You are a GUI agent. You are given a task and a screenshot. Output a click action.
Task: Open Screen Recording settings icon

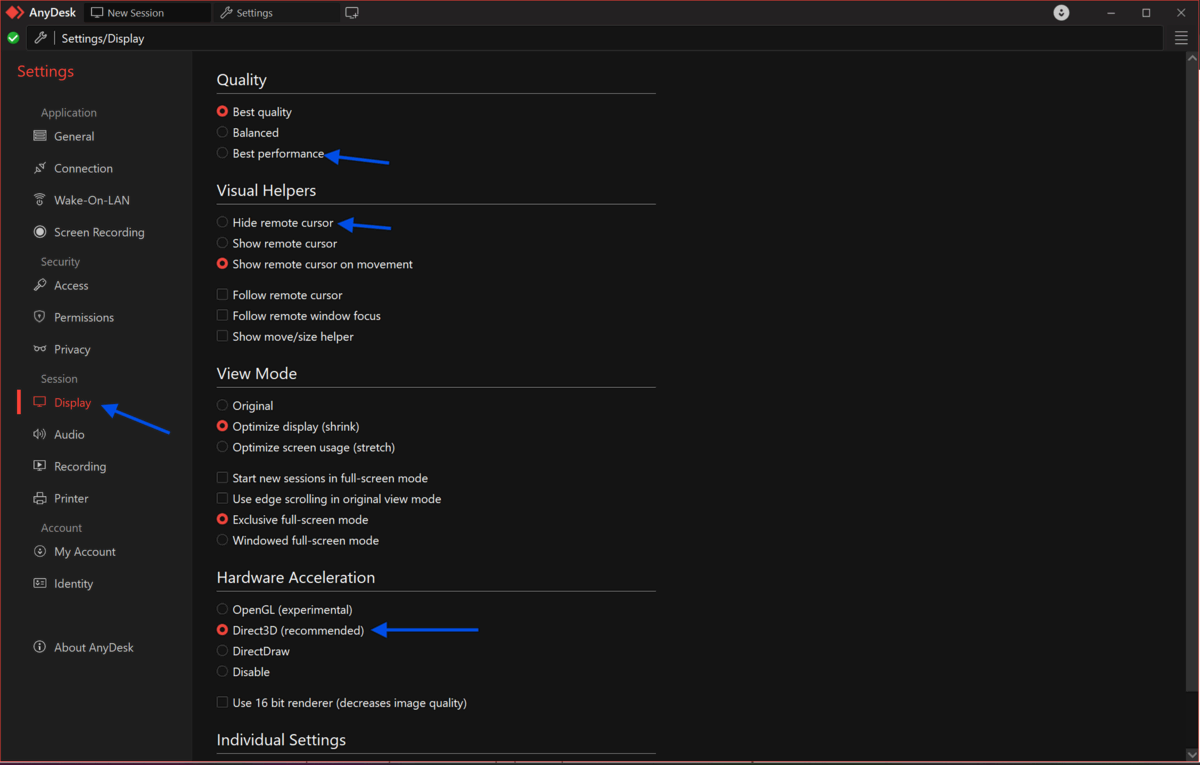40,232
